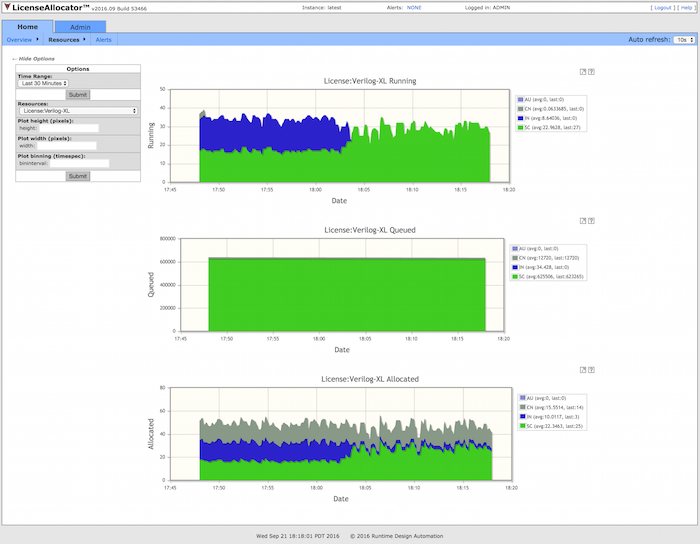Click the NONE alerts link

tap(414, 7)
